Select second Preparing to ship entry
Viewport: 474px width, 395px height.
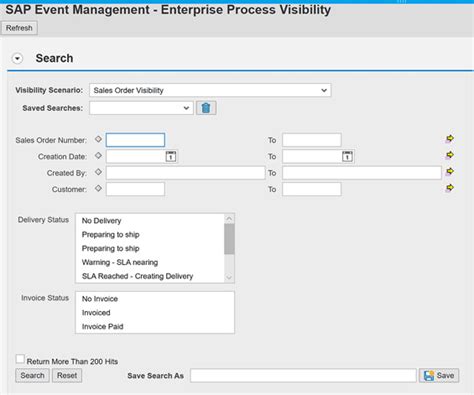(150, 249)
